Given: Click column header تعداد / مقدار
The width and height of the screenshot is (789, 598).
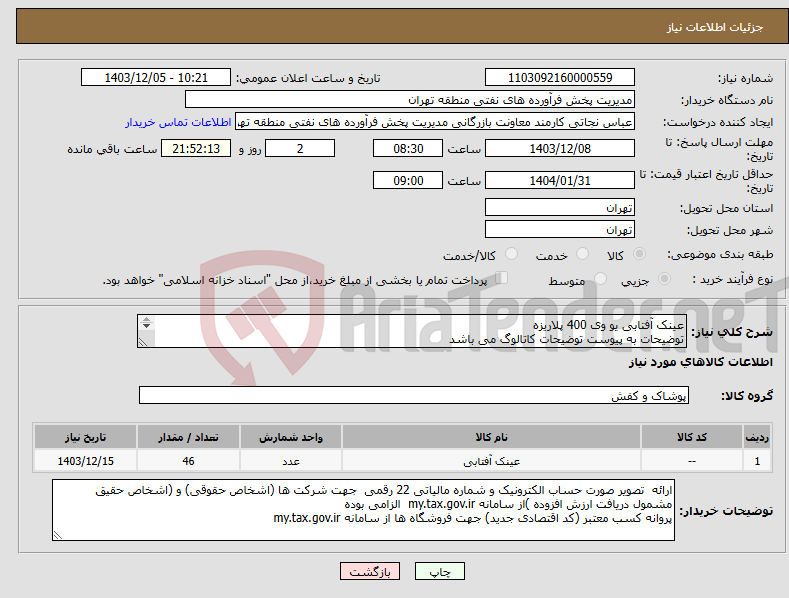Looking at the screenshot, I should (x=188, y=437).
